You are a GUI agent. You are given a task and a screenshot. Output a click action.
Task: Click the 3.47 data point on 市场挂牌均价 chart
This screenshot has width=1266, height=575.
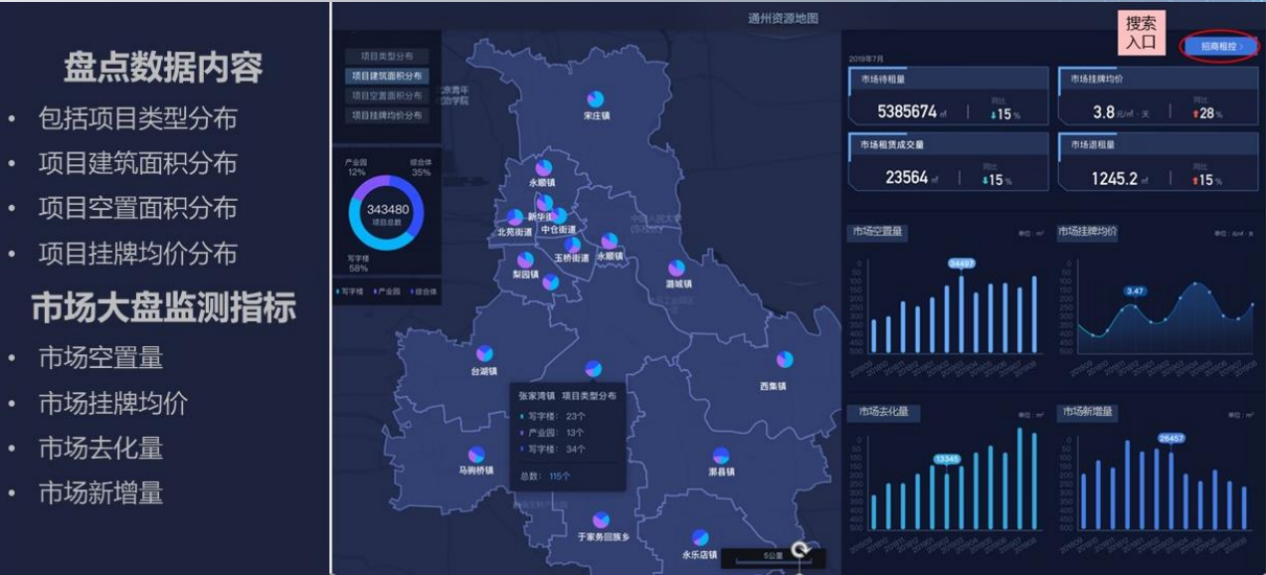coord(1134,305)
